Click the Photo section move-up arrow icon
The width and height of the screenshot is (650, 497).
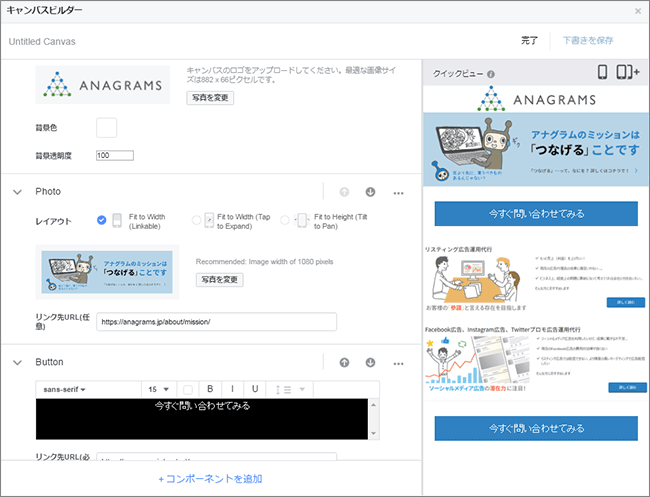(x=344, y=192)
